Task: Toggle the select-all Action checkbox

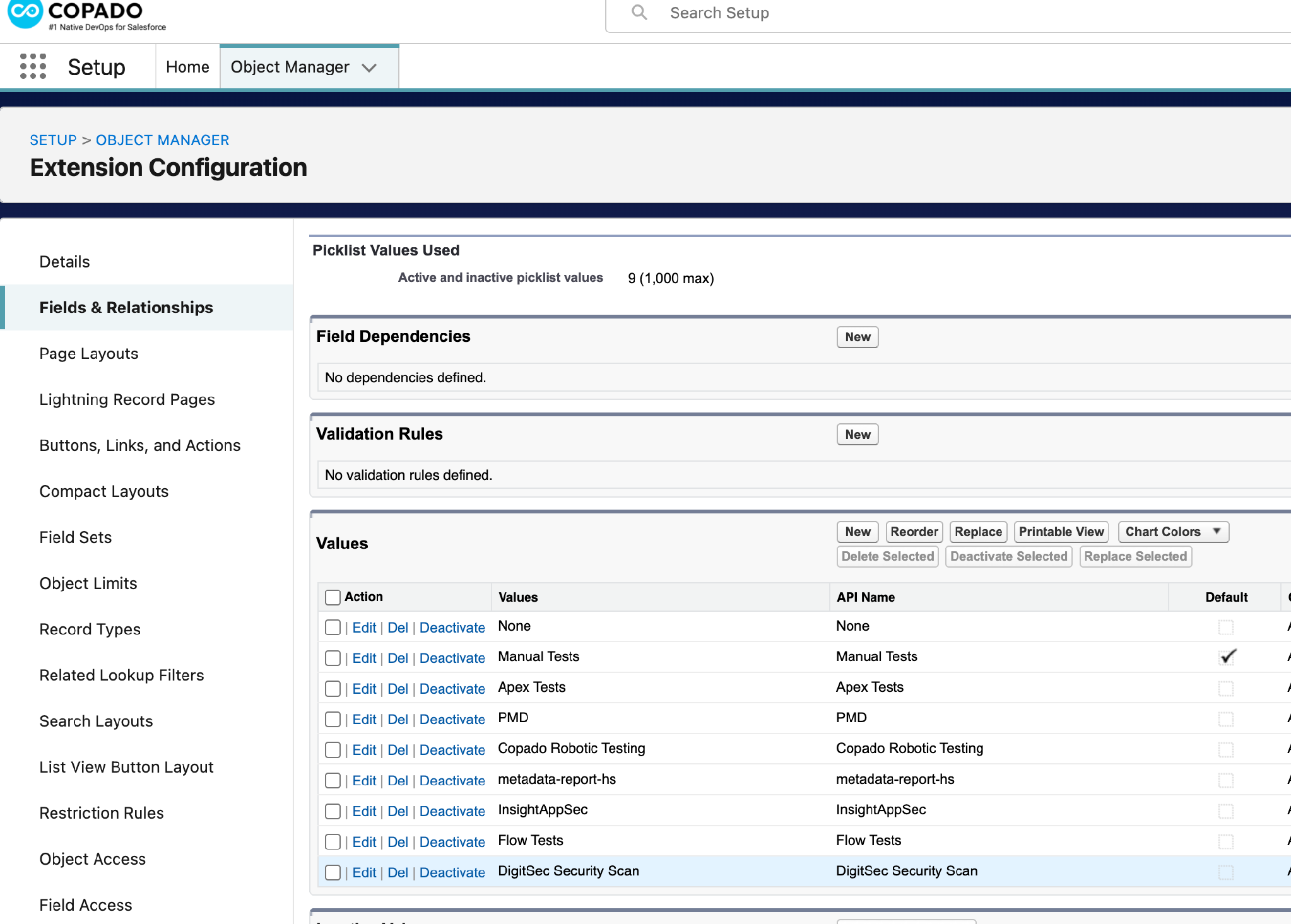Action: click(333, 597)
